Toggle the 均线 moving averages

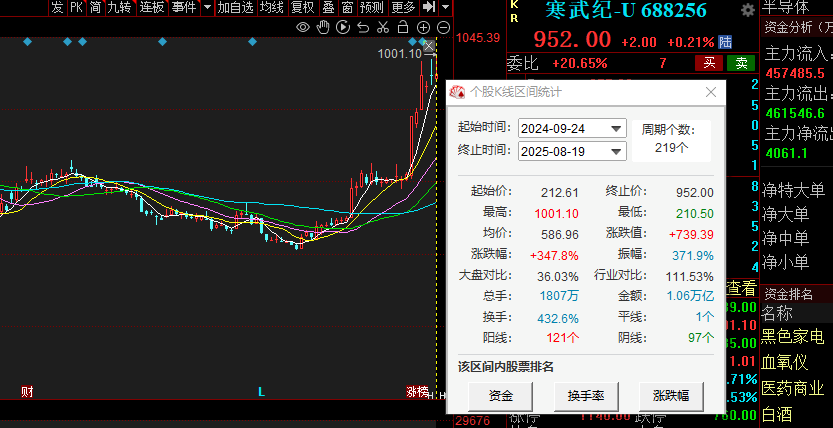coord(272,7)
